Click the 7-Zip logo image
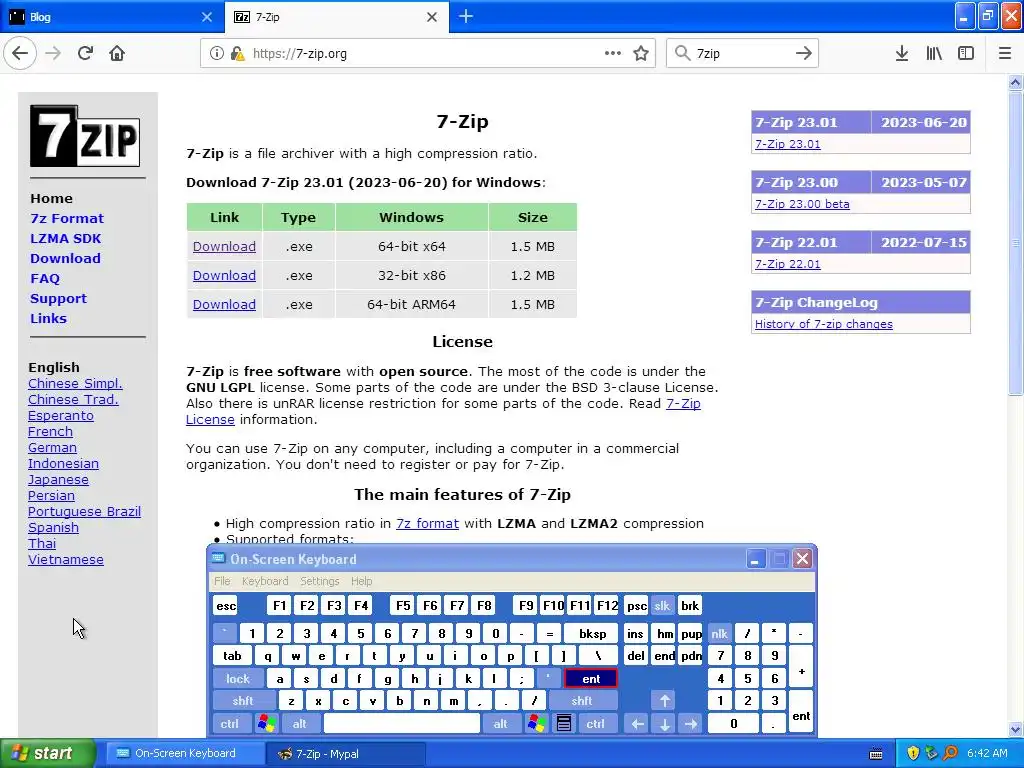The height and width of the screenshot is (768, 1024). click(x=85, y=135)
